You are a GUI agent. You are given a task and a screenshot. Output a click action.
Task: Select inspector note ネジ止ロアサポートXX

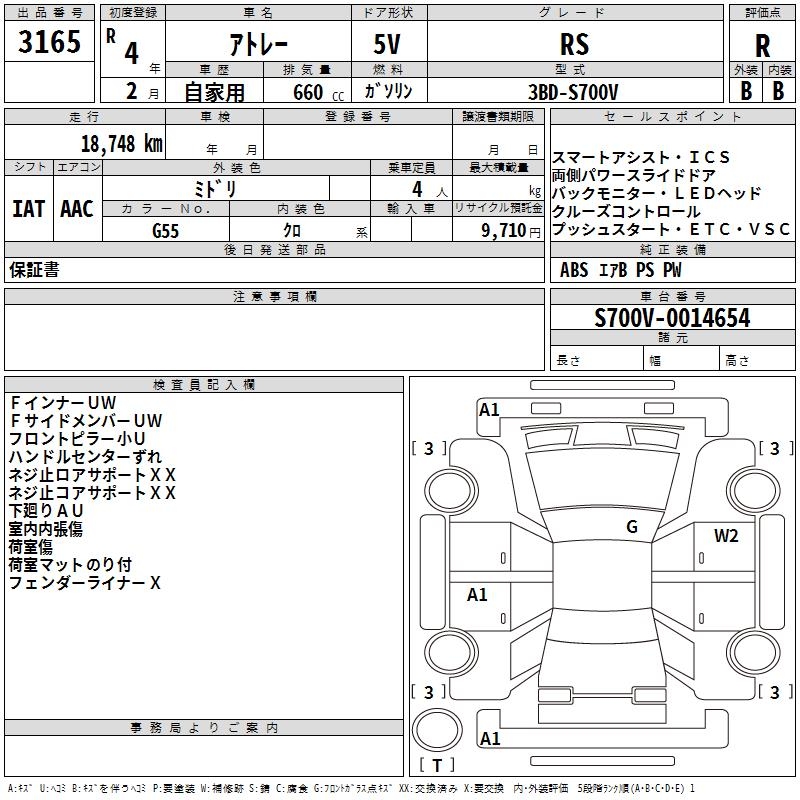tap(92, 474)
